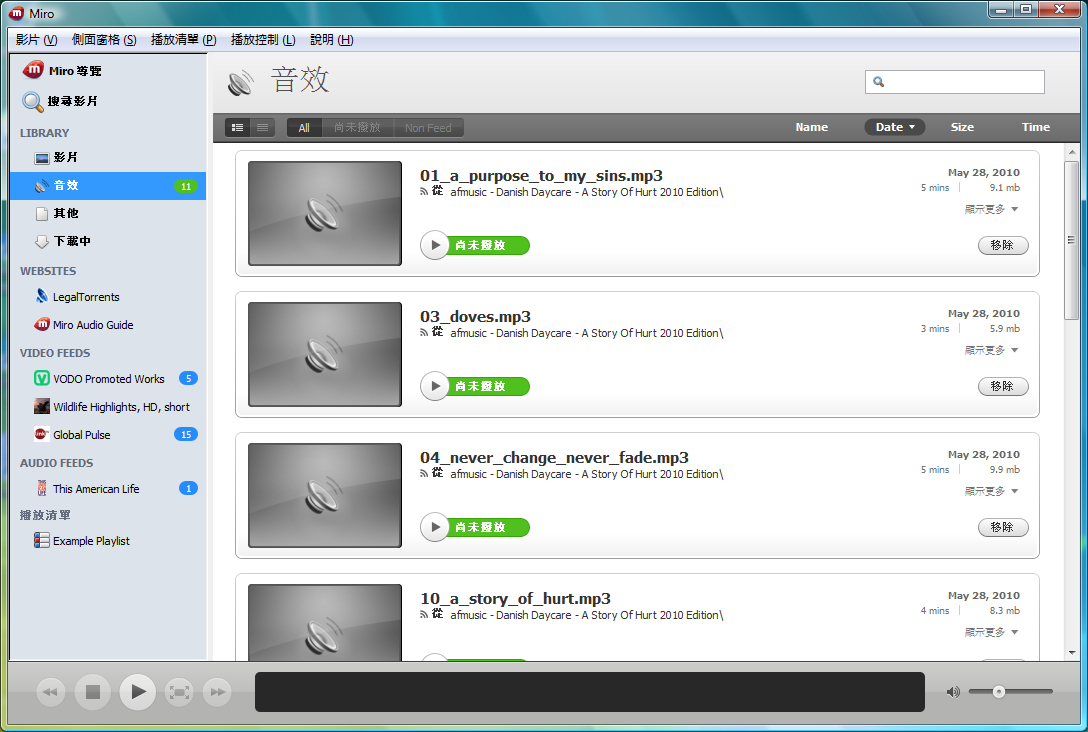The image size is (1088, 732).
Task: Expand 顯示更多 for 04_never_change_never_fade.mp3
Action: tap(991, 491)
